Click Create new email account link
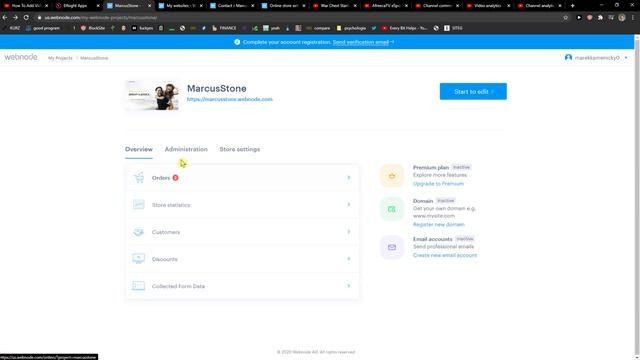The height and width of the screenshot is (360, 640). (445, 255)
